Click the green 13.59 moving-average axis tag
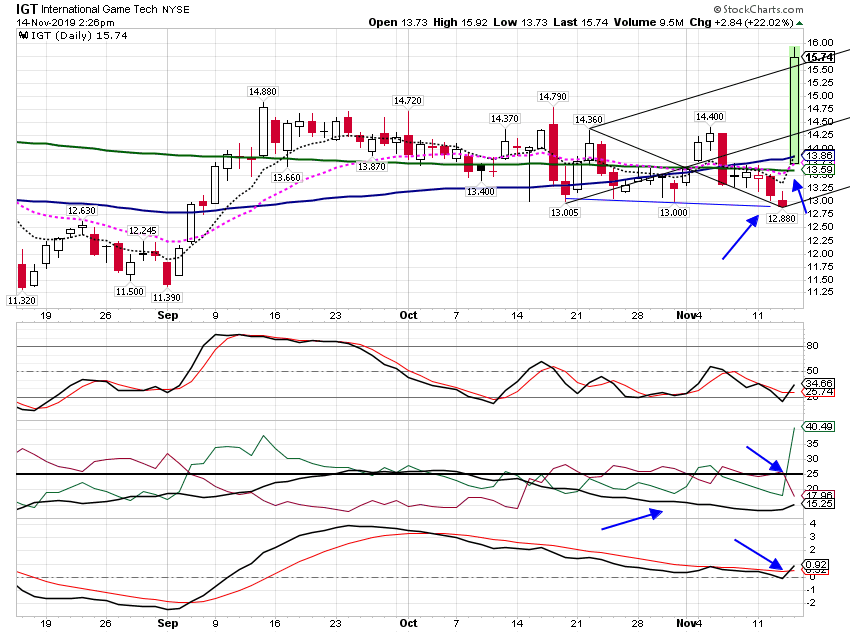 (819, 170)
